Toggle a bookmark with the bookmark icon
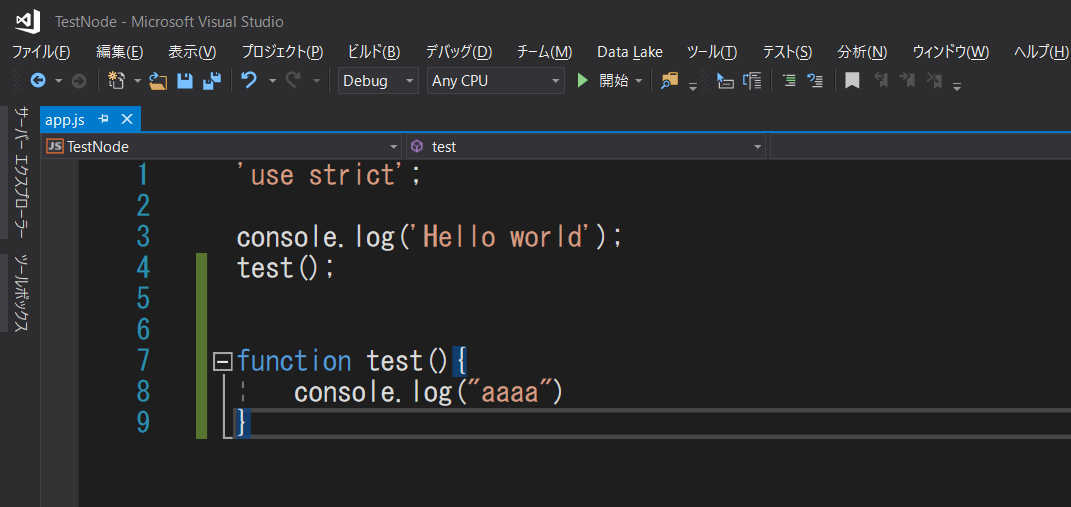This screenshot has width=1071, height=507. 852,81
